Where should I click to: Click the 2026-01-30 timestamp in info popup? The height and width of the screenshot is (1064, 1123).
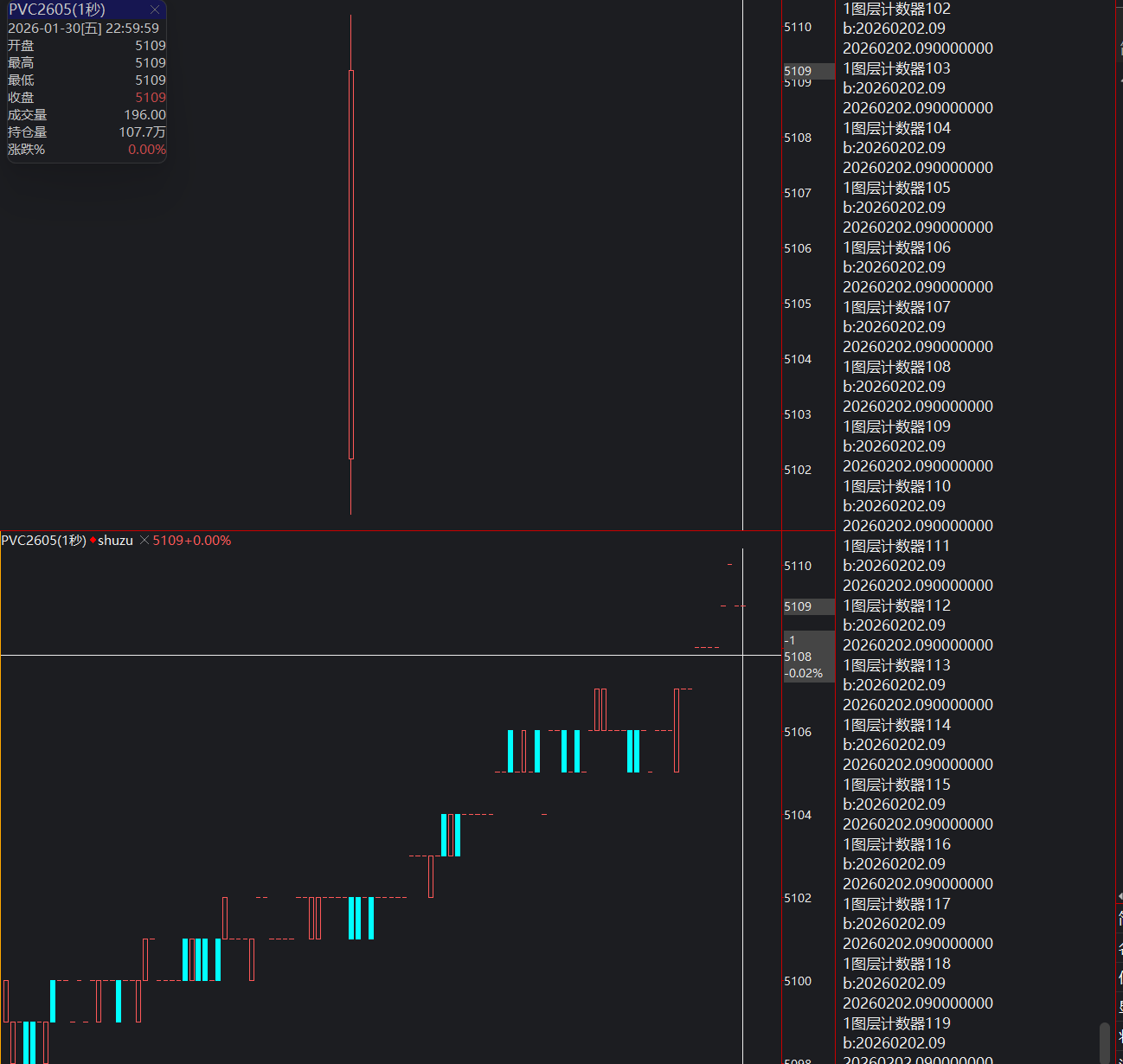pyautogui.click(x=83, y=29)
